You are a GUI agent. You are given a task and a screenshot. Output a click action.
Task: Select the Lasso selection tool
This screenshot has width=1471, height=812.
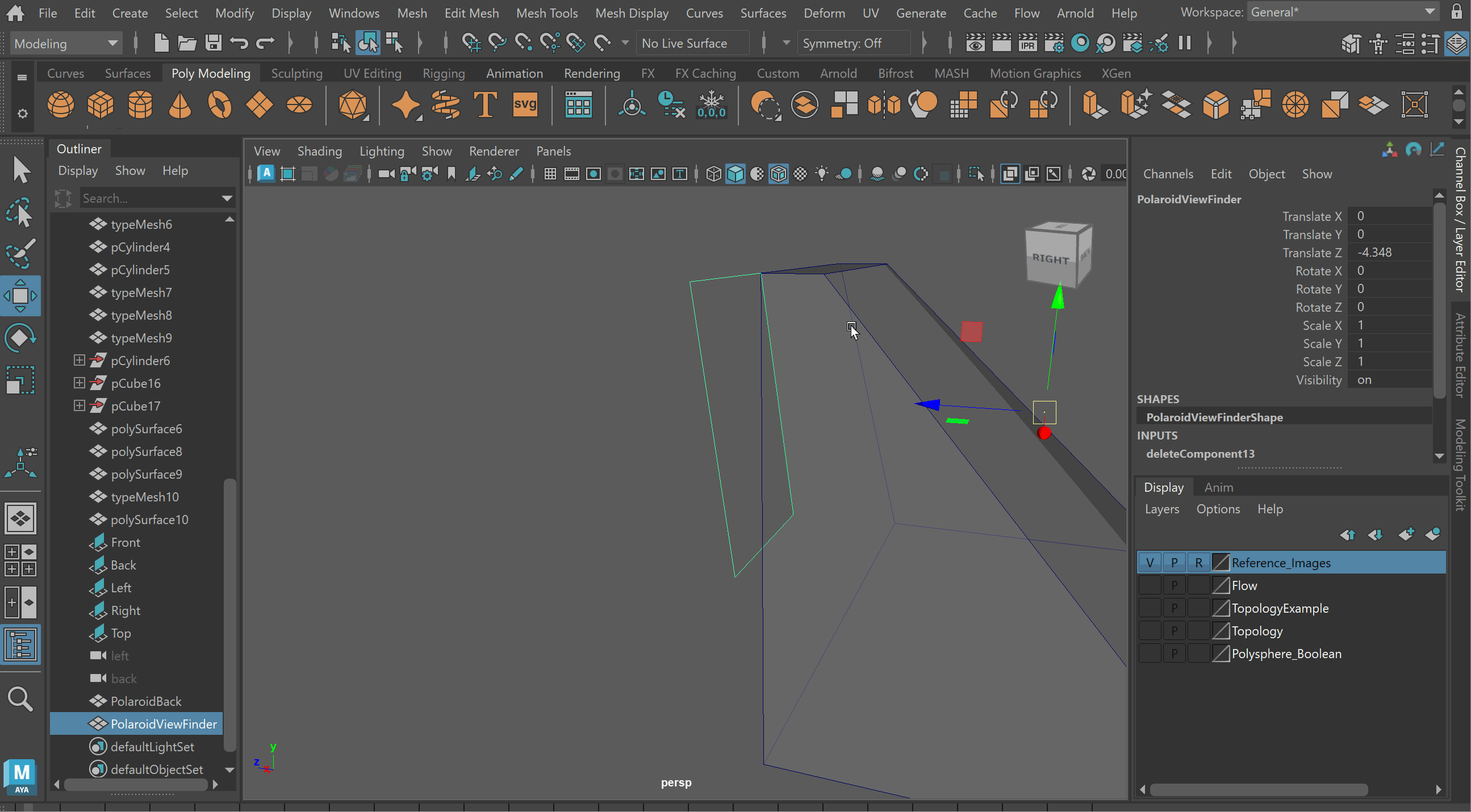pyautogui.click(x=20, y=212)
